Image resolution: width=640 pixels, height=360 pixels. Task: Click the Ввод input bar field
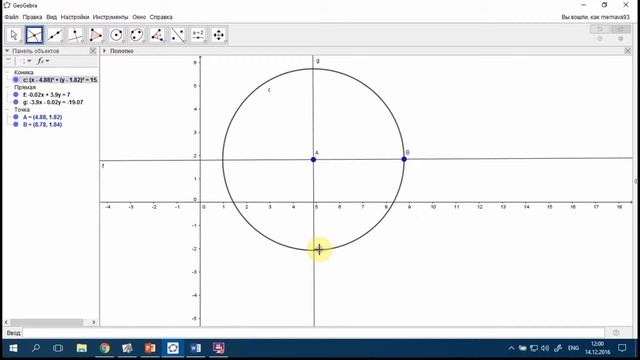[313, 333]
